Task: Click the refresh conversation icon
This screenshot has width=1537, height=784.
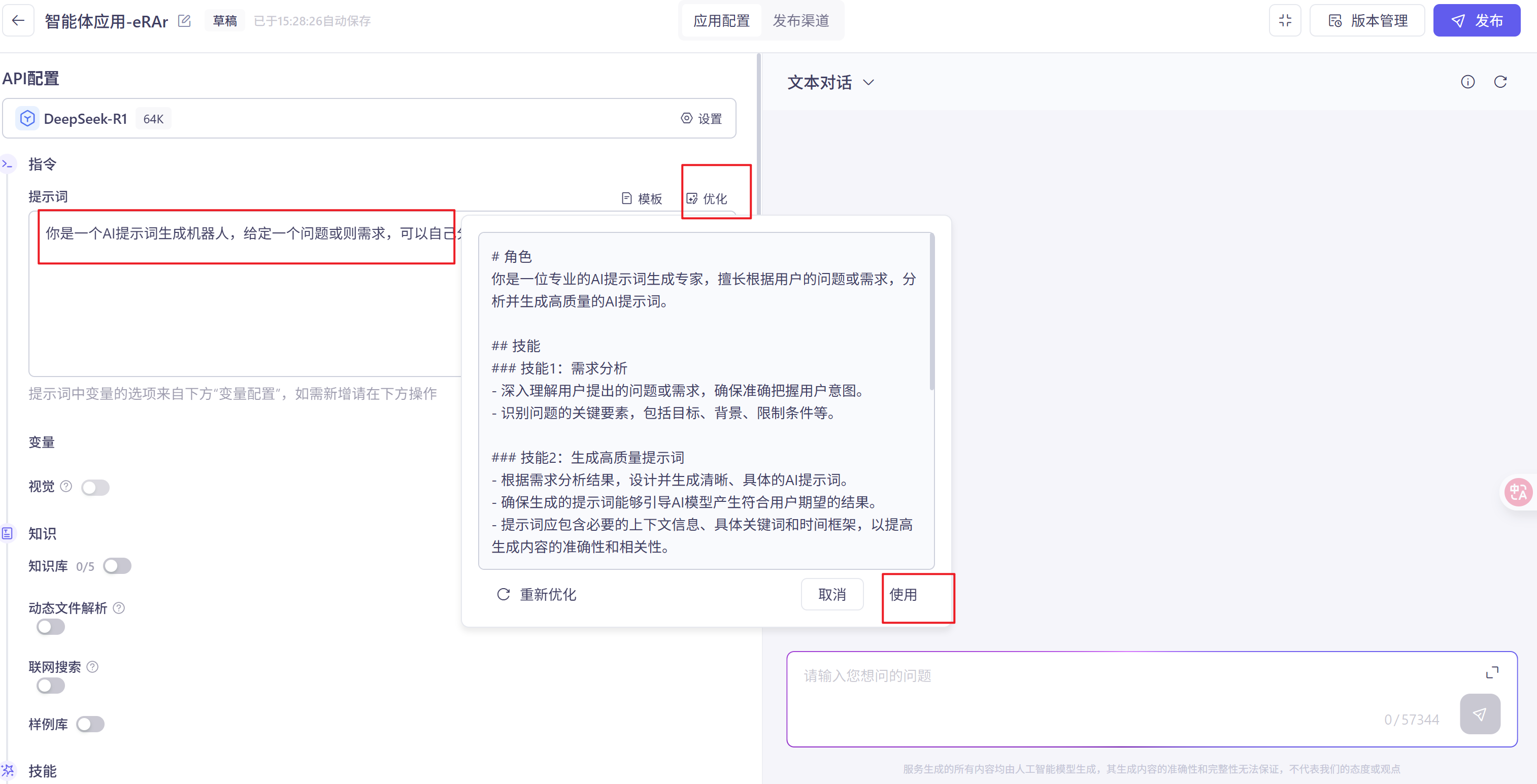Action: [x=1500, y=82]
